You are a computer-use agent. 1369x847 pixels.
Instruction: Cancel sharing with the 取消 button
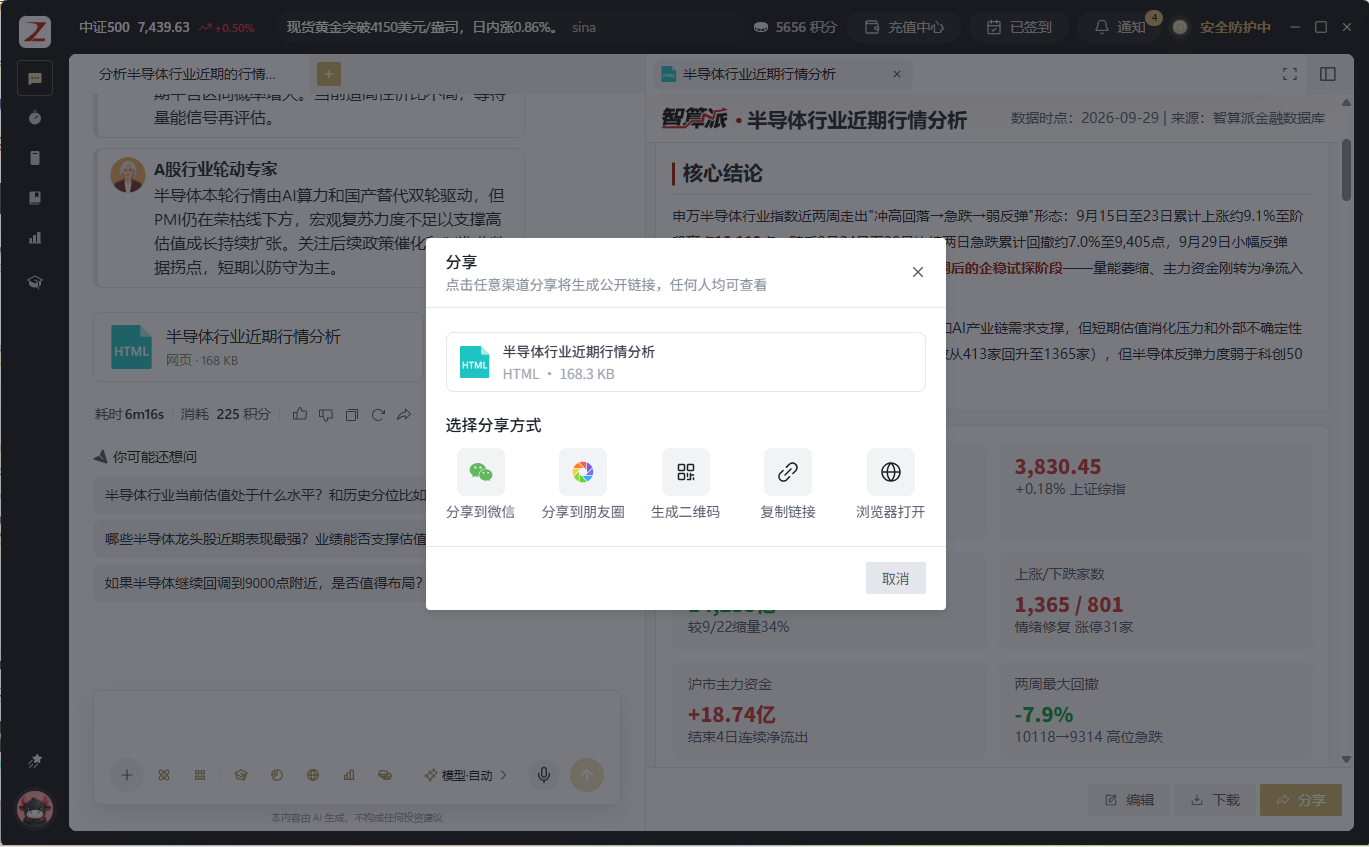[x=896, y=578]
